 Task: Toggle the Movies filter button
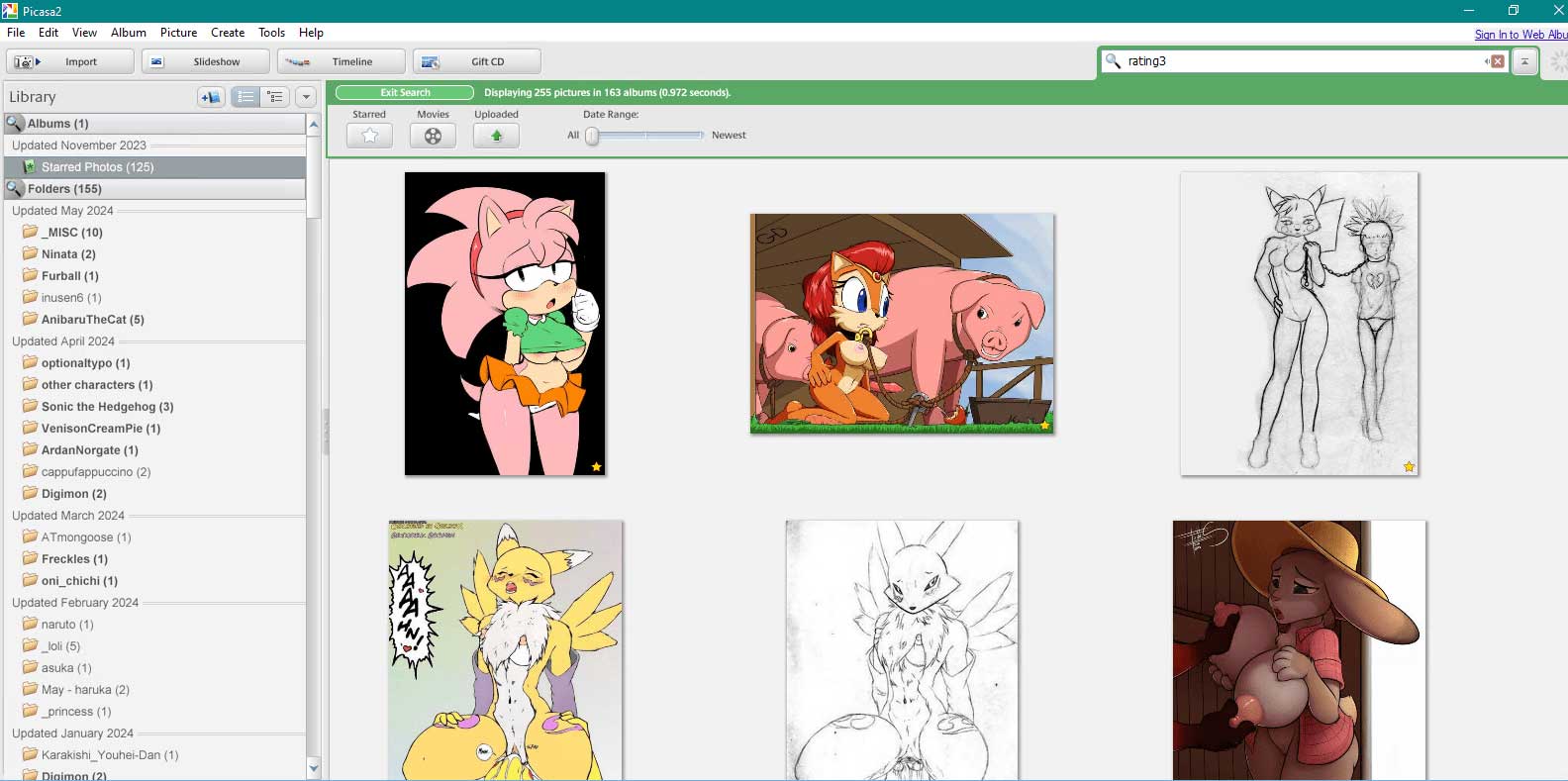433,136
